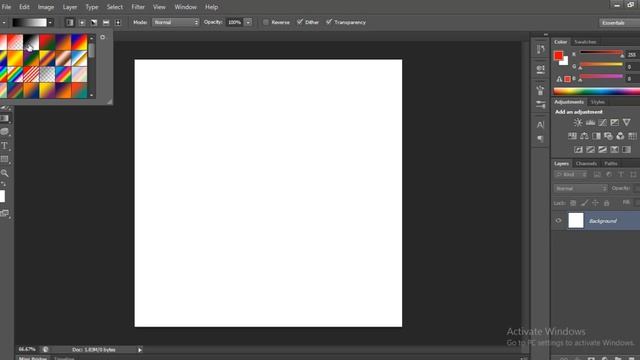Uncheck the Dither option
The width and height of the screenshot is (640, 360).
[x=300, y=22]
